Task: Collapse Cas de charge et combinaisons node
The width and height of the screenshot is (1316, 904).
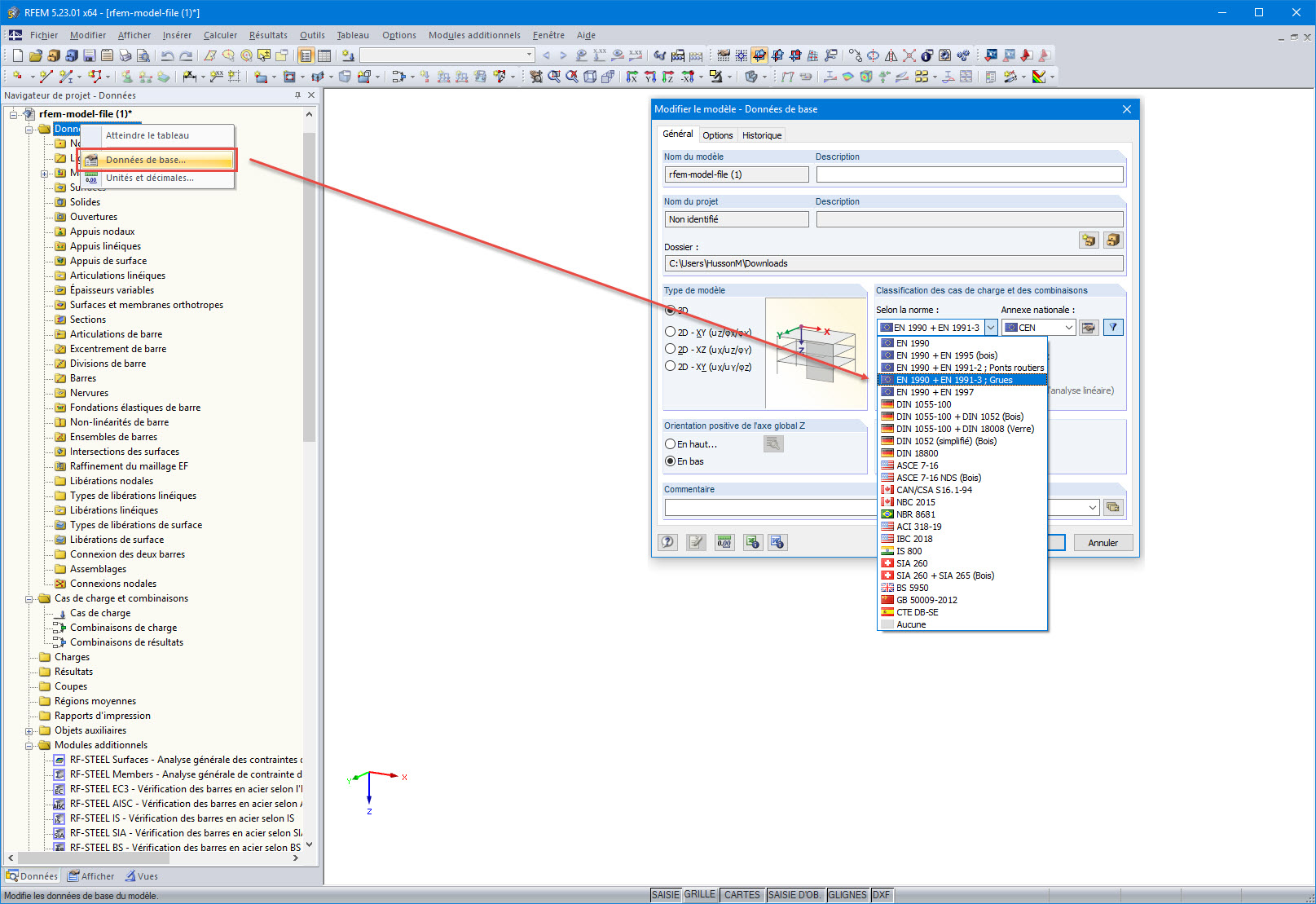Action: (29, 598)
